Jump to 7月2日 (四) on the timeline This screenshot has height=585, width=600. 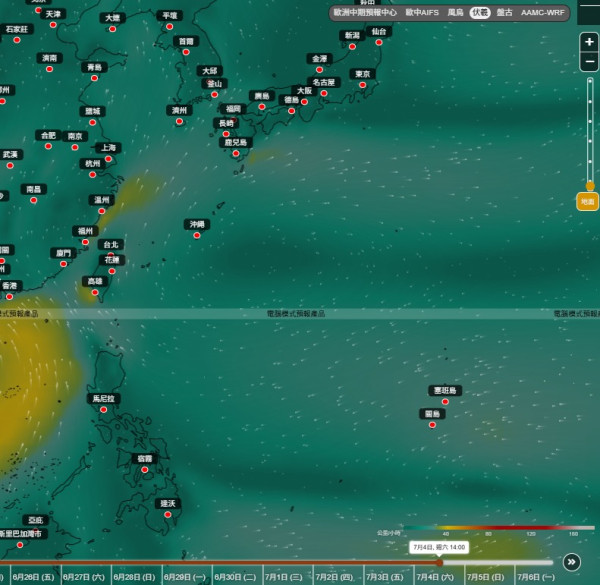coord(334,577)
